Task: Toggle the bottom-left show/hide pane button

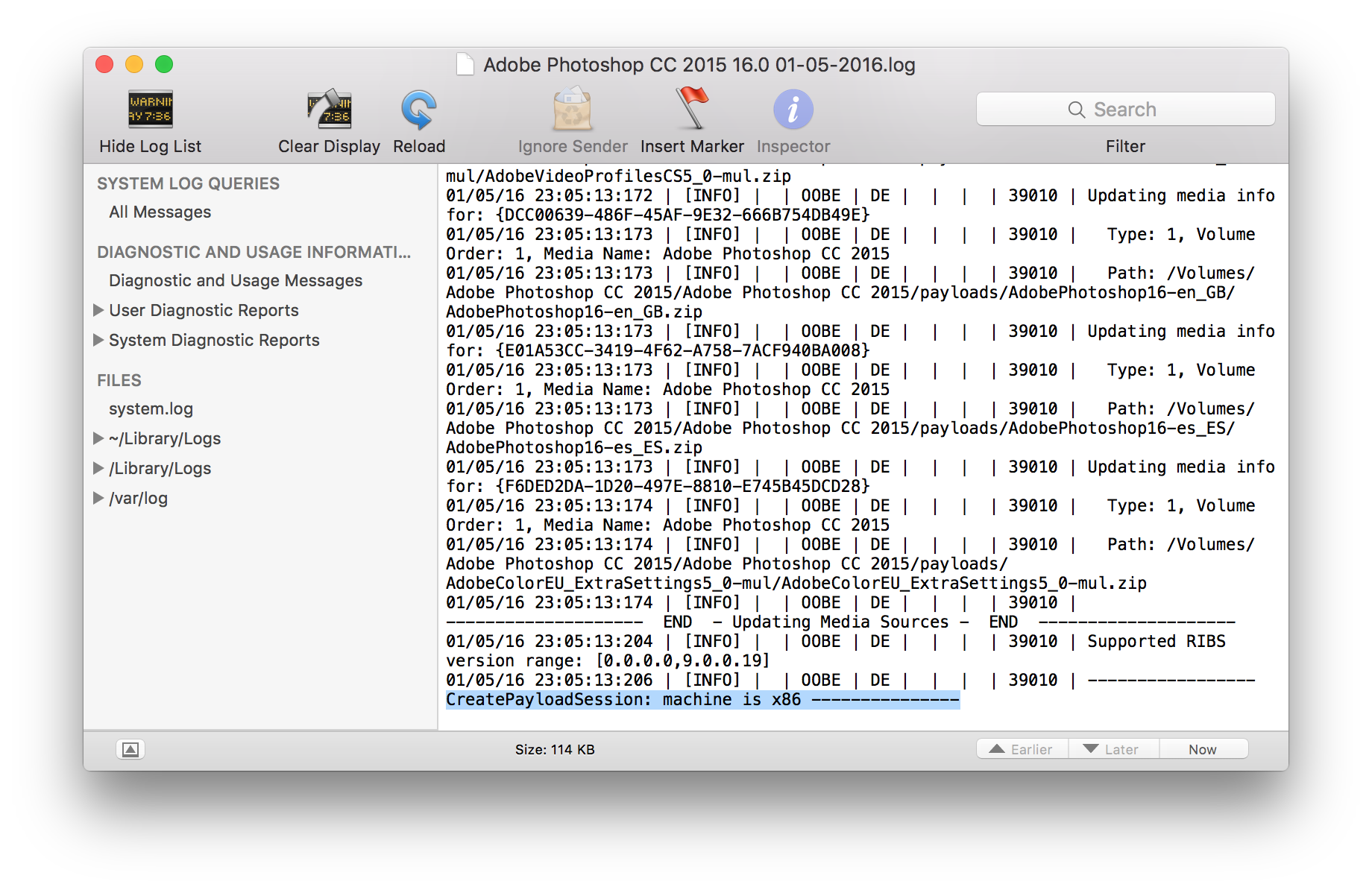Action: 130,749
